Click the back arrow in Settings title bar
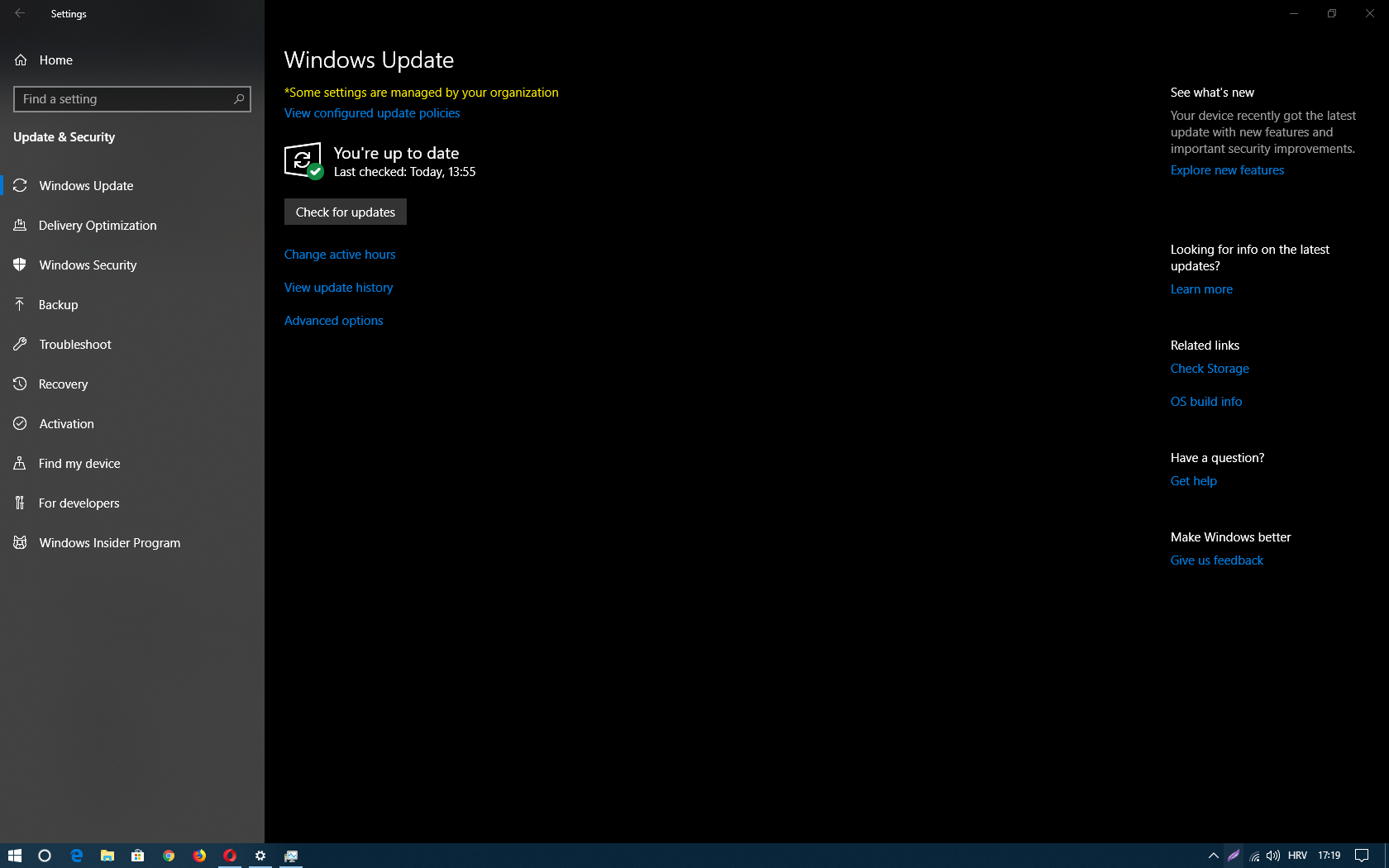The image size is (1389, 868). (x=20, y=13)
